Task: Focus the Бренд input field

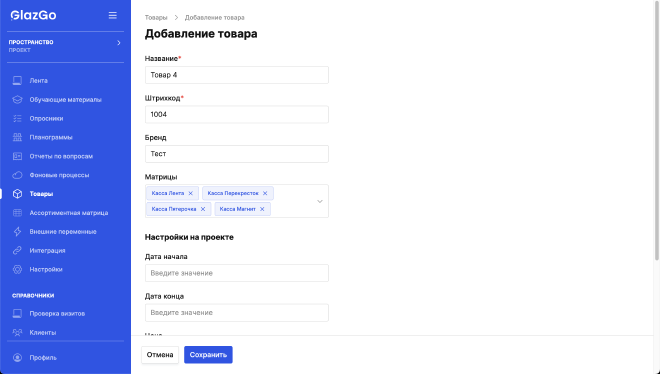Action: 237,154
